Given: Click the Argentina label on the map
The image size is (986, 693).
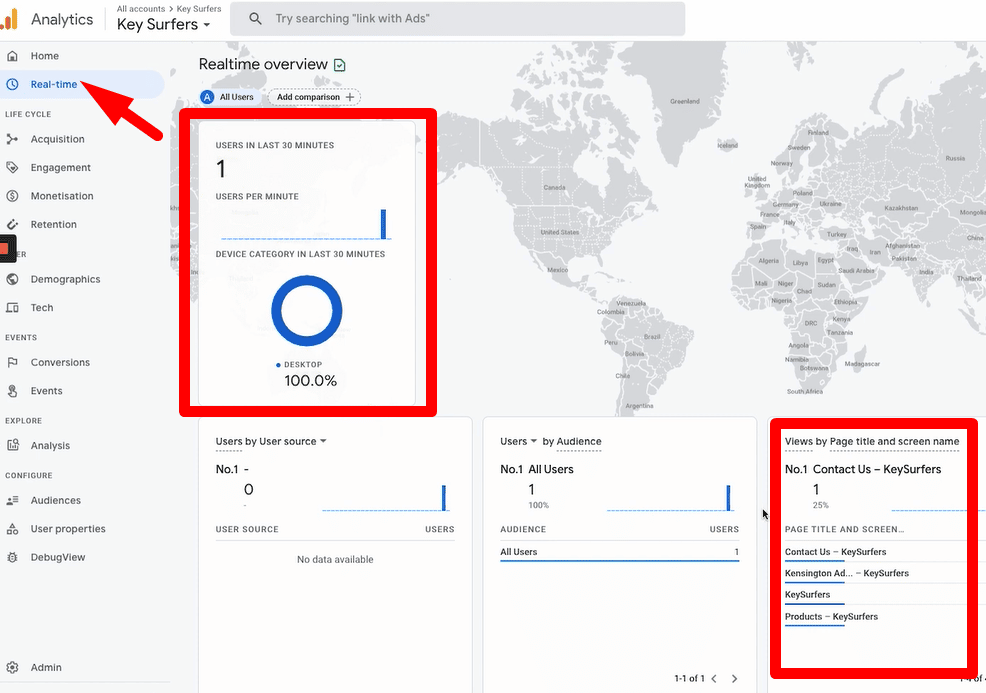Looking at the screenshot, I should click(640, 406).
